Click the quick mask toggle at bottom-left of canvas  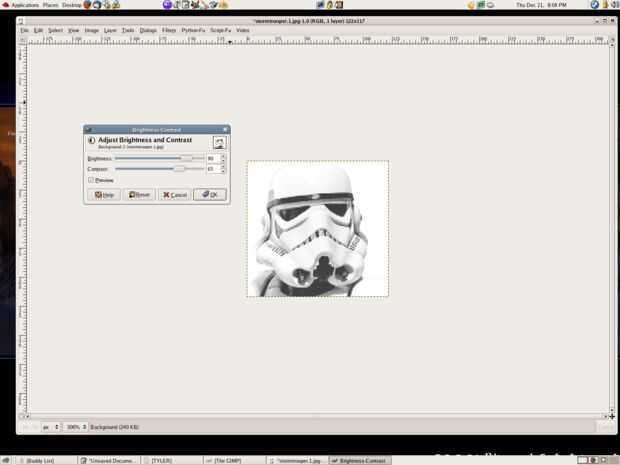point(22,416)
